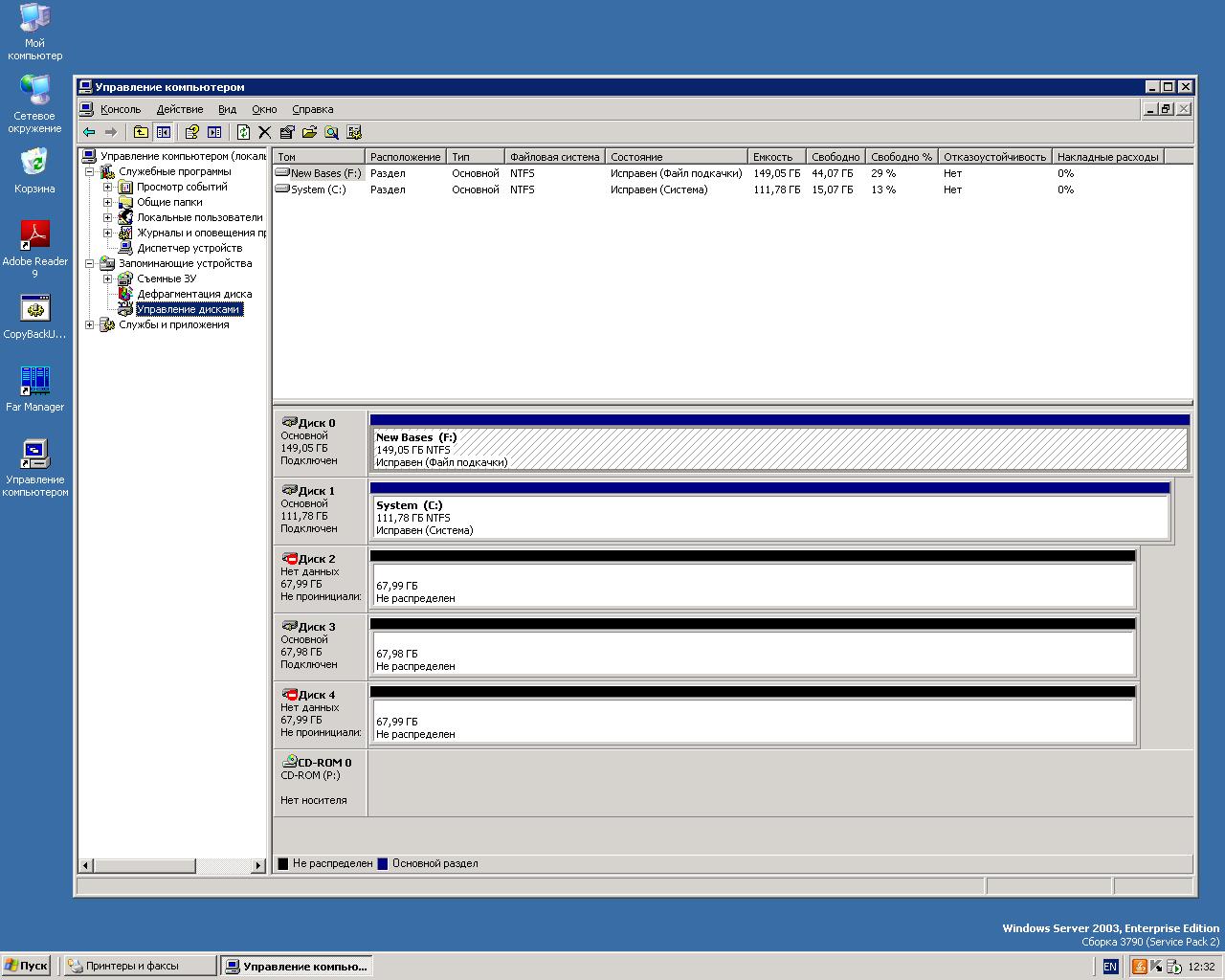The height and width of the screenshot is (980, 1225).
Task: Collapse the Запоминающие устройства tree node
Action: [90, 263]
